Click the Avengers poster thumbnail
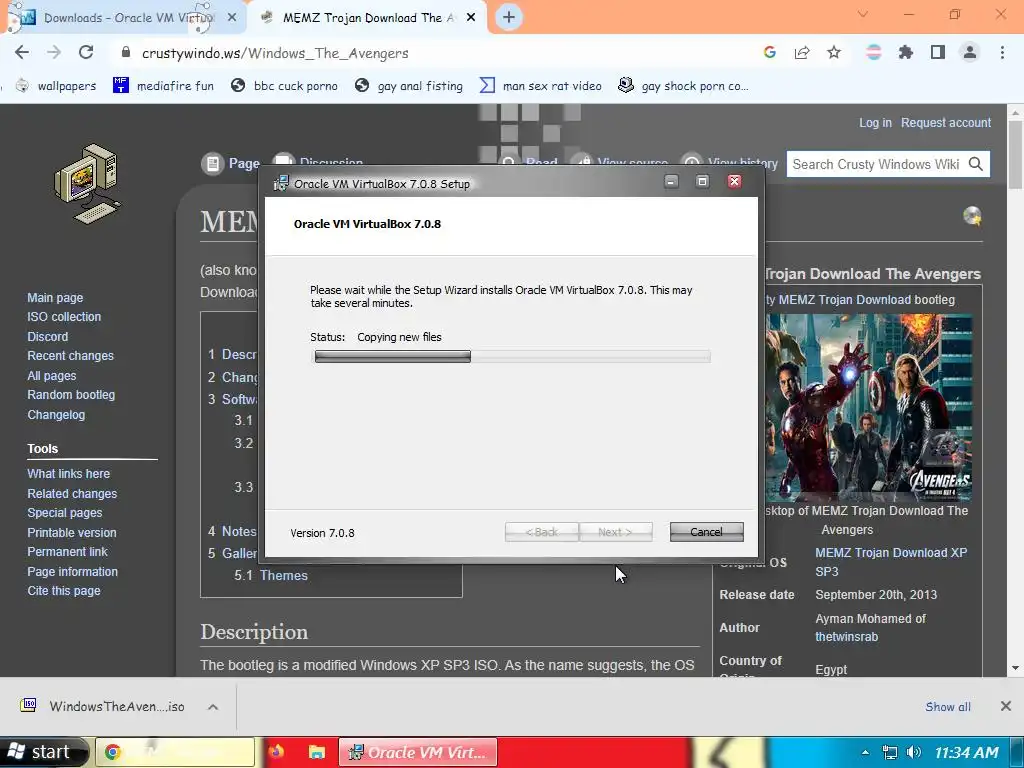 coord(869,408)
